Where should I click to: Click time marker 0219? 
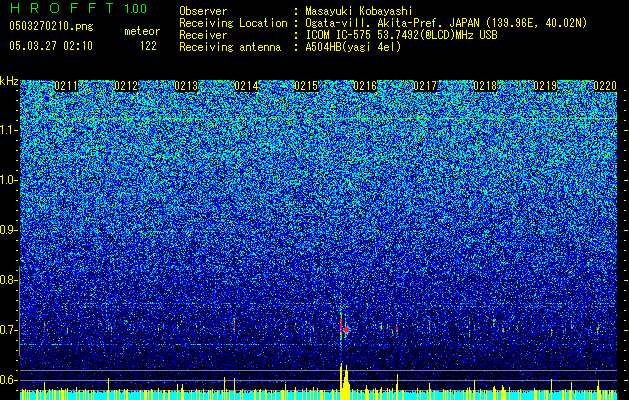point(545,86)
